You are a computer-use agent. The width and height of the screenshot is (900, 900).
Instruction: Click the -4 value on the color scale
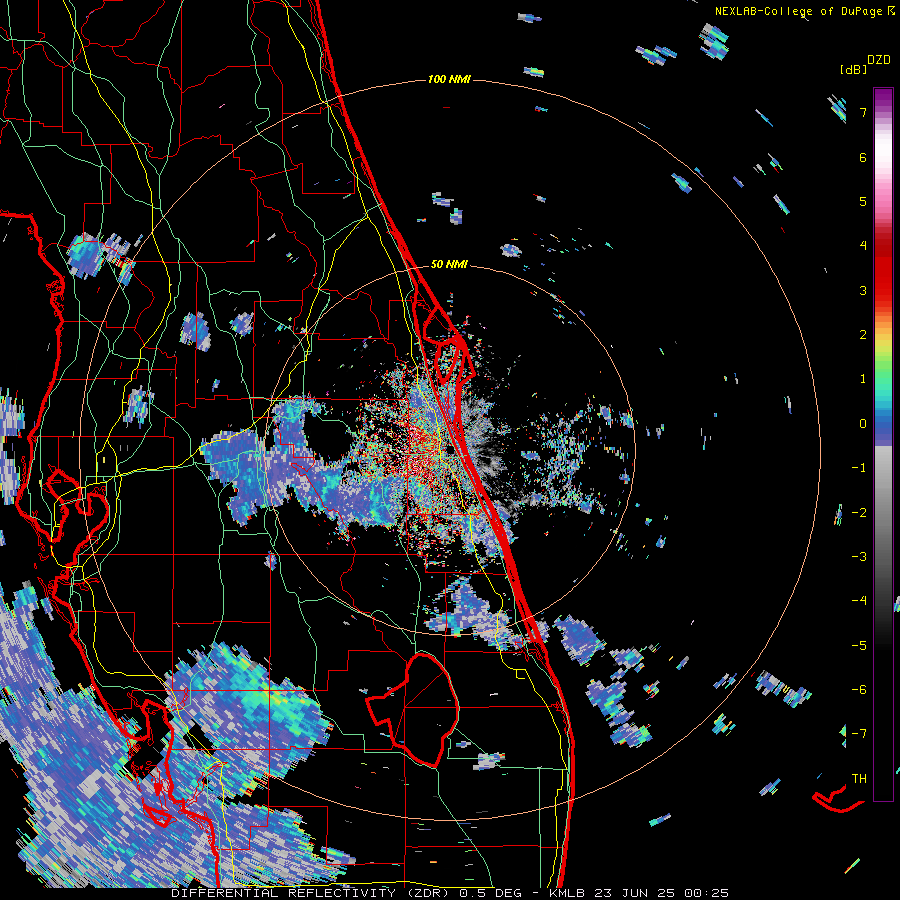click(859, 601)
